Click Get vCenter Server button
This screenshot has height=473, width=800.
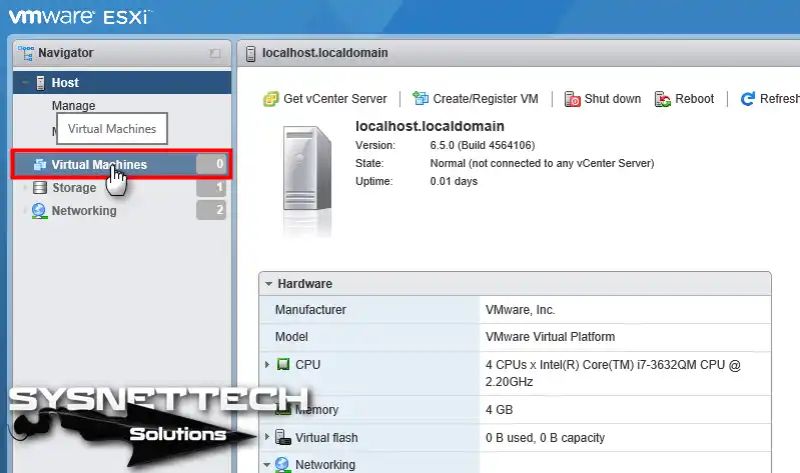pos(325,98)
